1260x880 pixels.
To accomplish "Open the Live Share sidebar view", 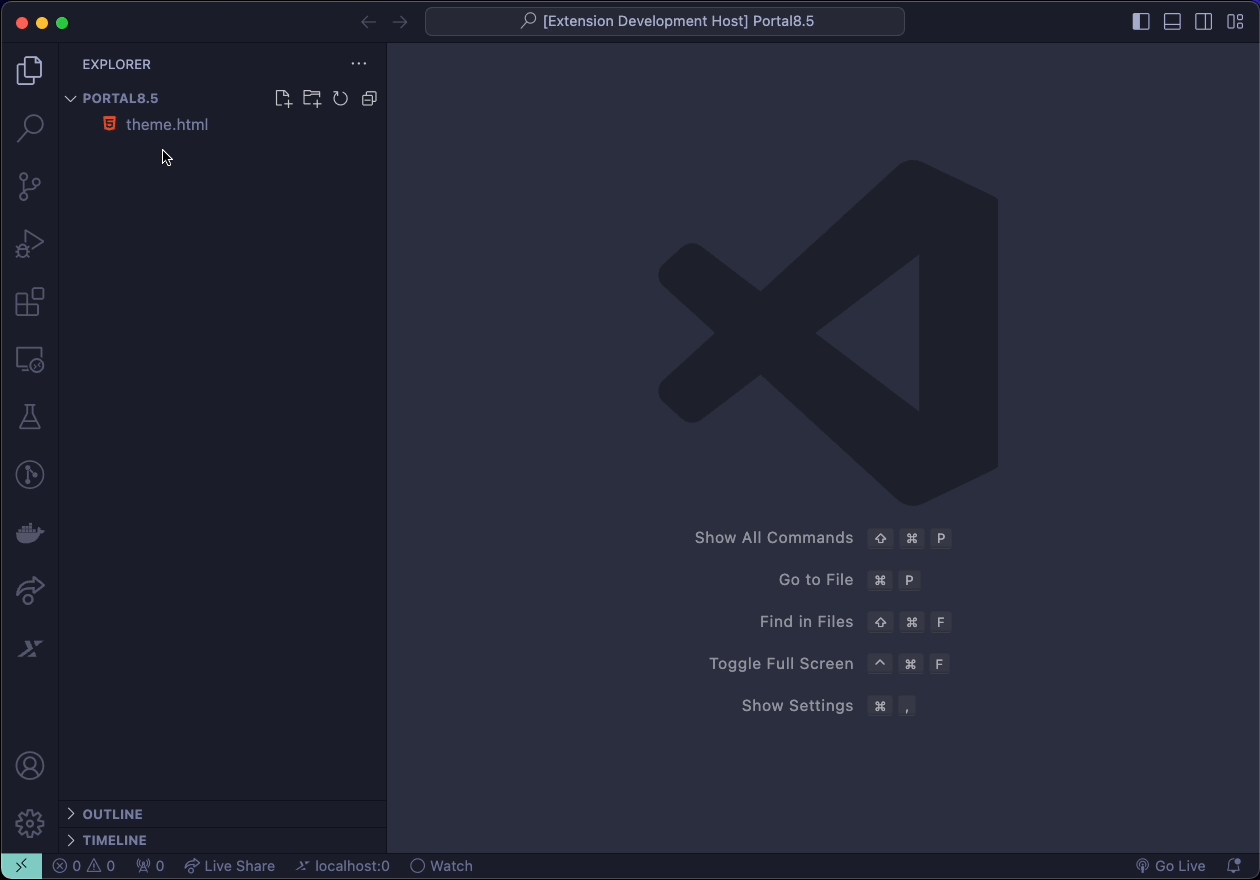I will [x=29, y=591].
